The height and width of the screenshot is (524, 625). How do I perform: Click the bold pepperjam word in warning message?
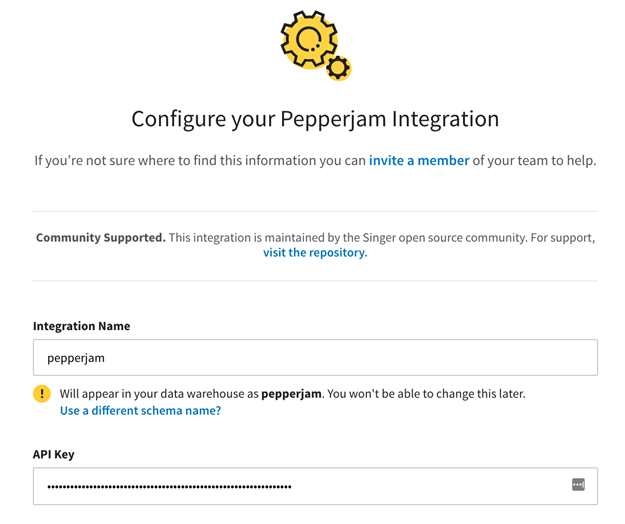pos(291,394)
